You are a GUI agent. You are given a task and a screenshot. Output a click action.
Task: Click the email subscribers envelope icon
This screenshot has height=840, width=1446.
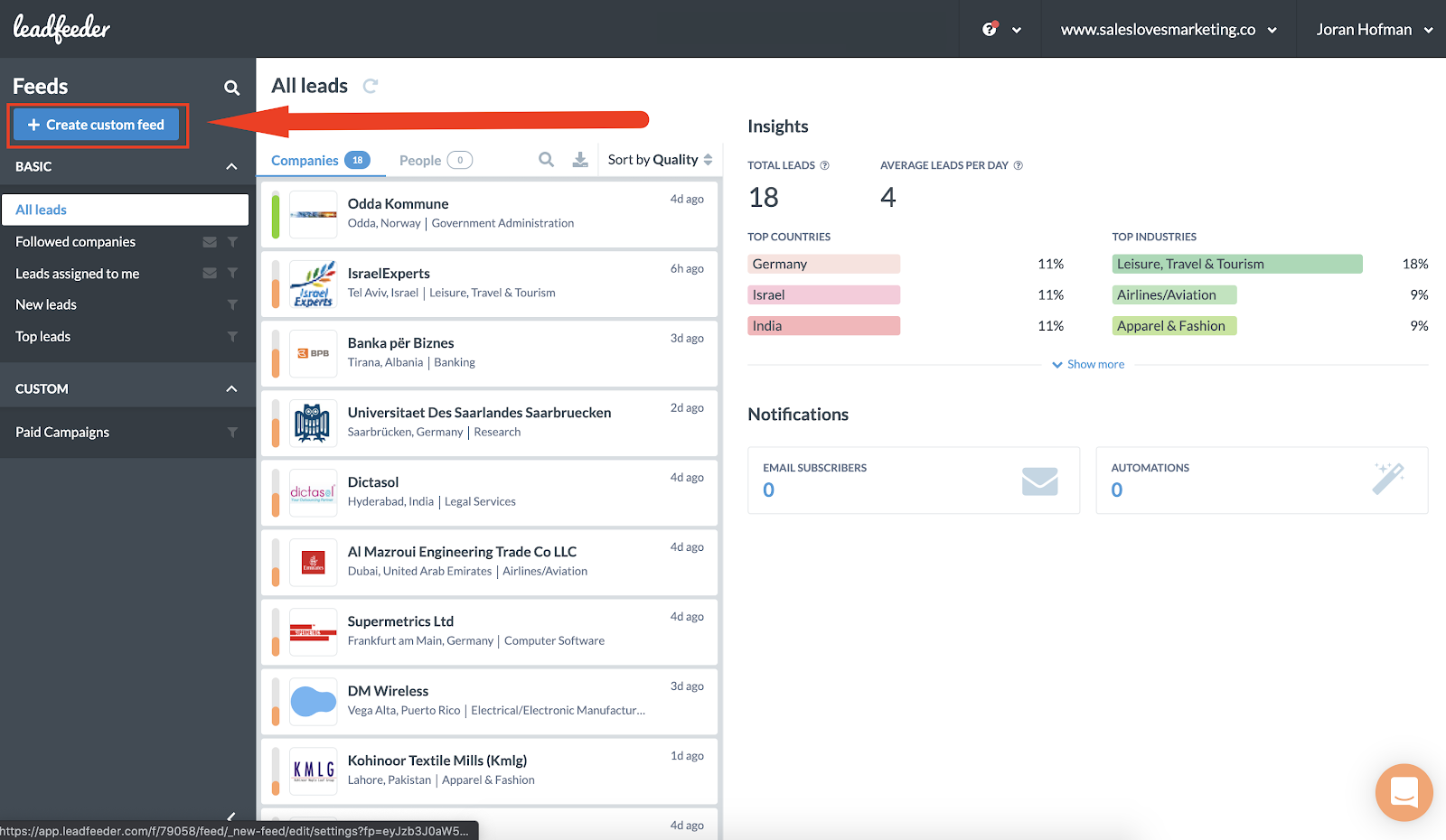point(1039,481)
